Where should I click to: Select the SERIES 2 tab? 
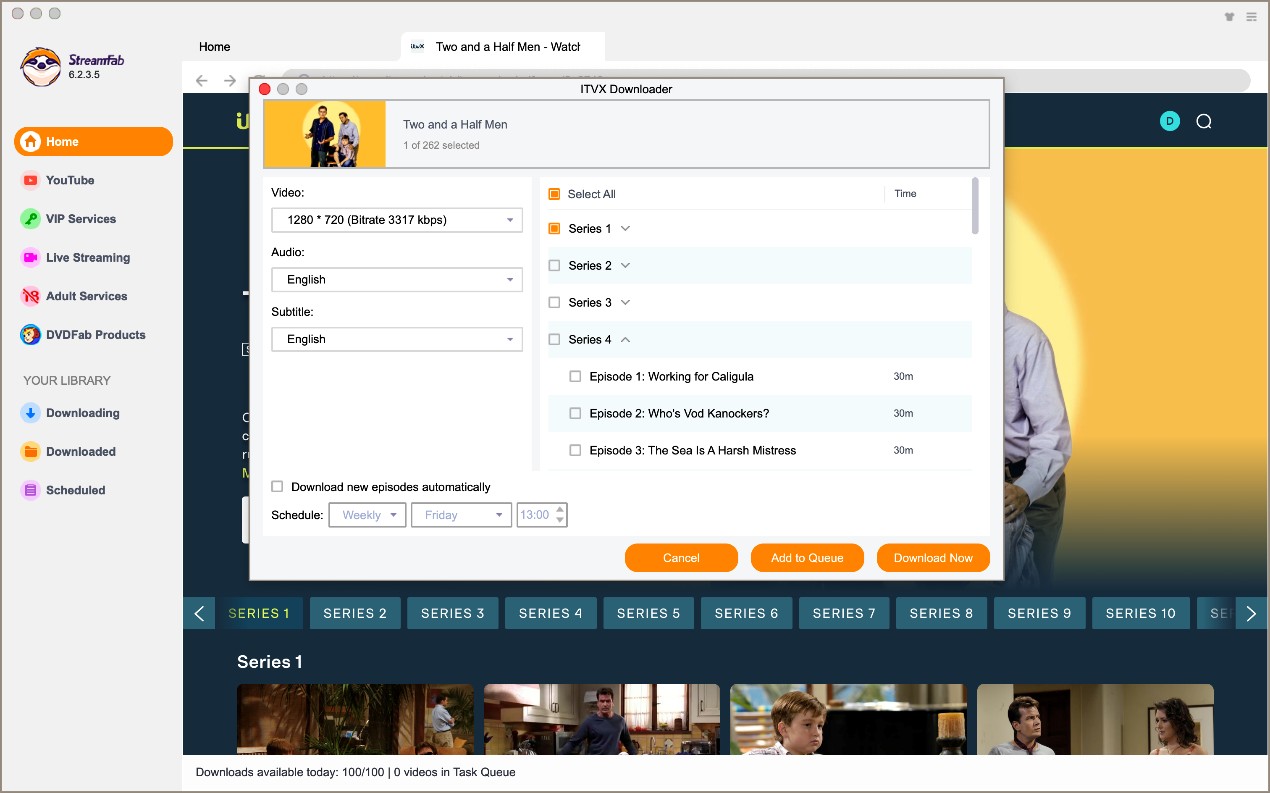355,613
